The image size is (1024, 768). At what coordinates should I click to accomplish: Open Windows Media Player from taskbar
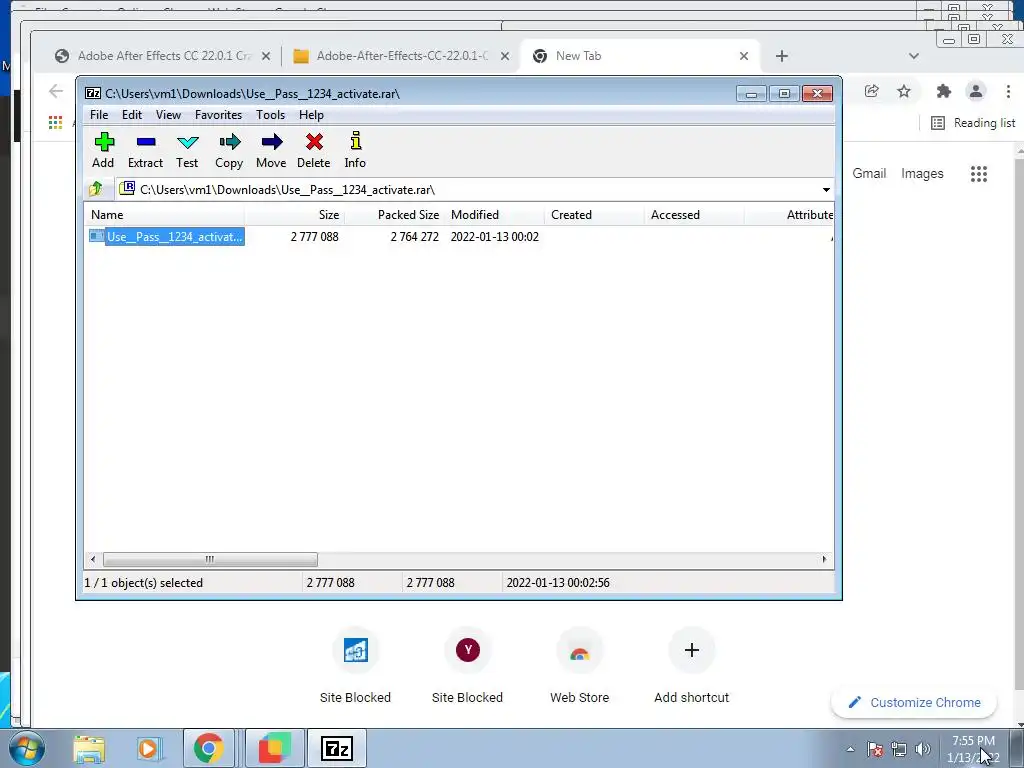point(148,748)
